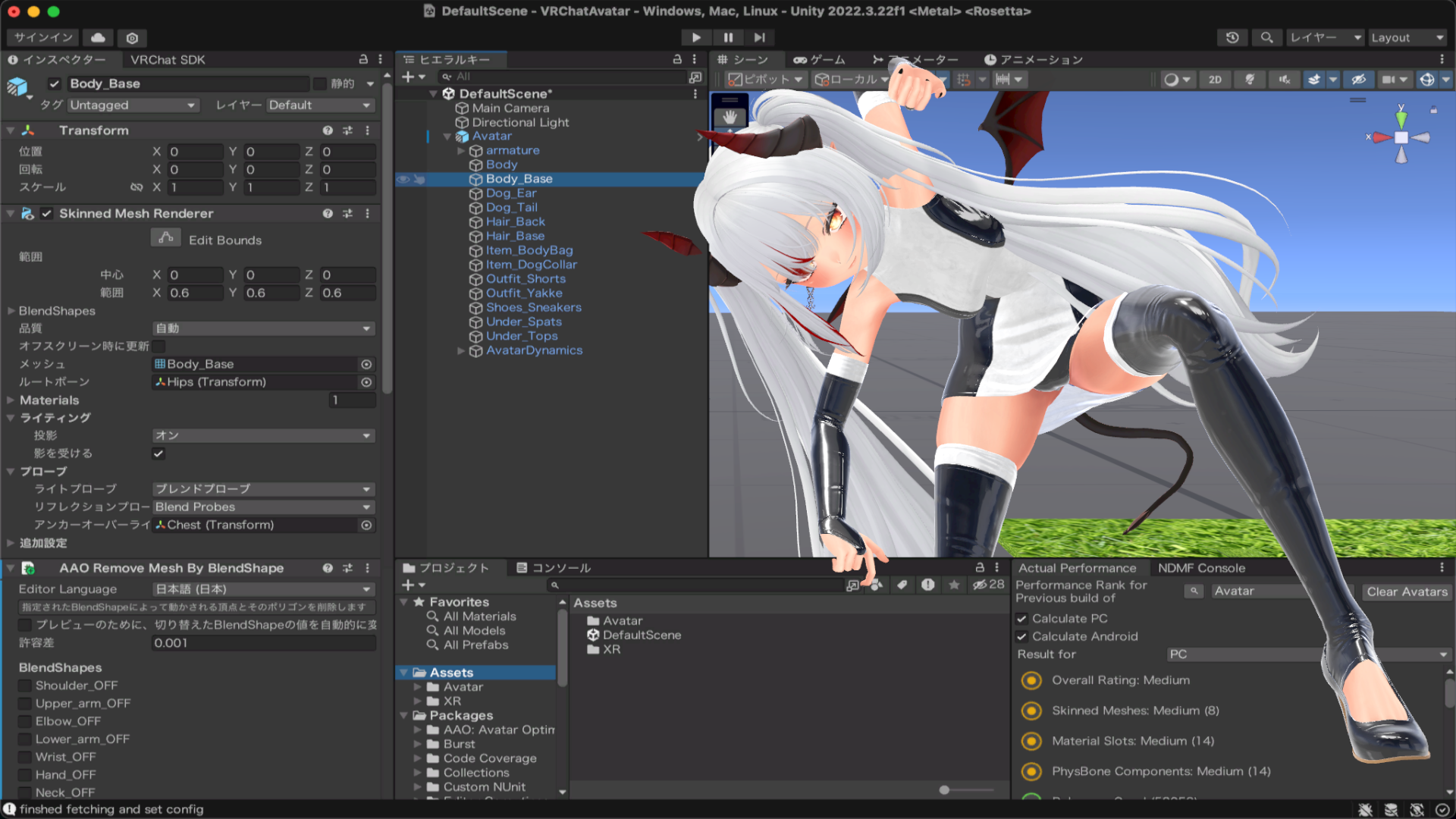Select the hand view tool

tap(730, 118)
